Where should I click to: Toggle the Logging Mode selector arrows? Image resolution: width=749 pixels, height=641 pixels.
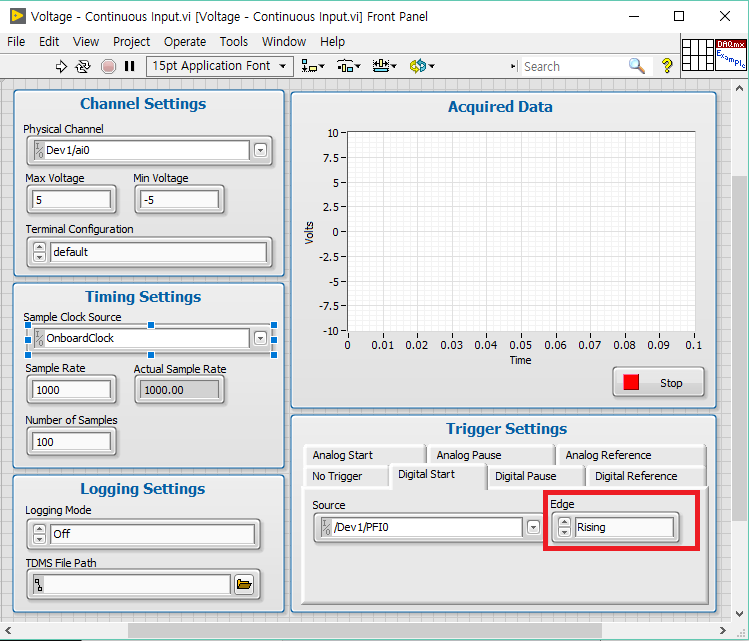pos(39,535)
